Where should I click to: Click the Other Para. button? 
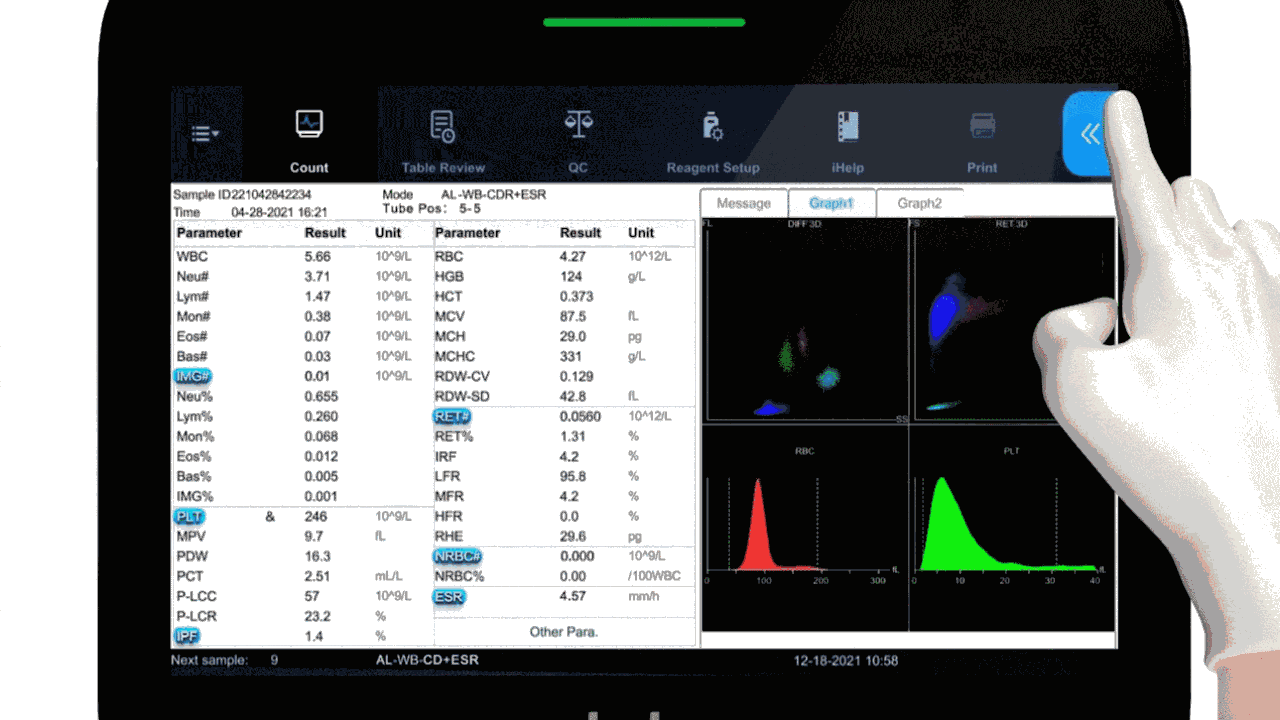(x=565, y=632)
